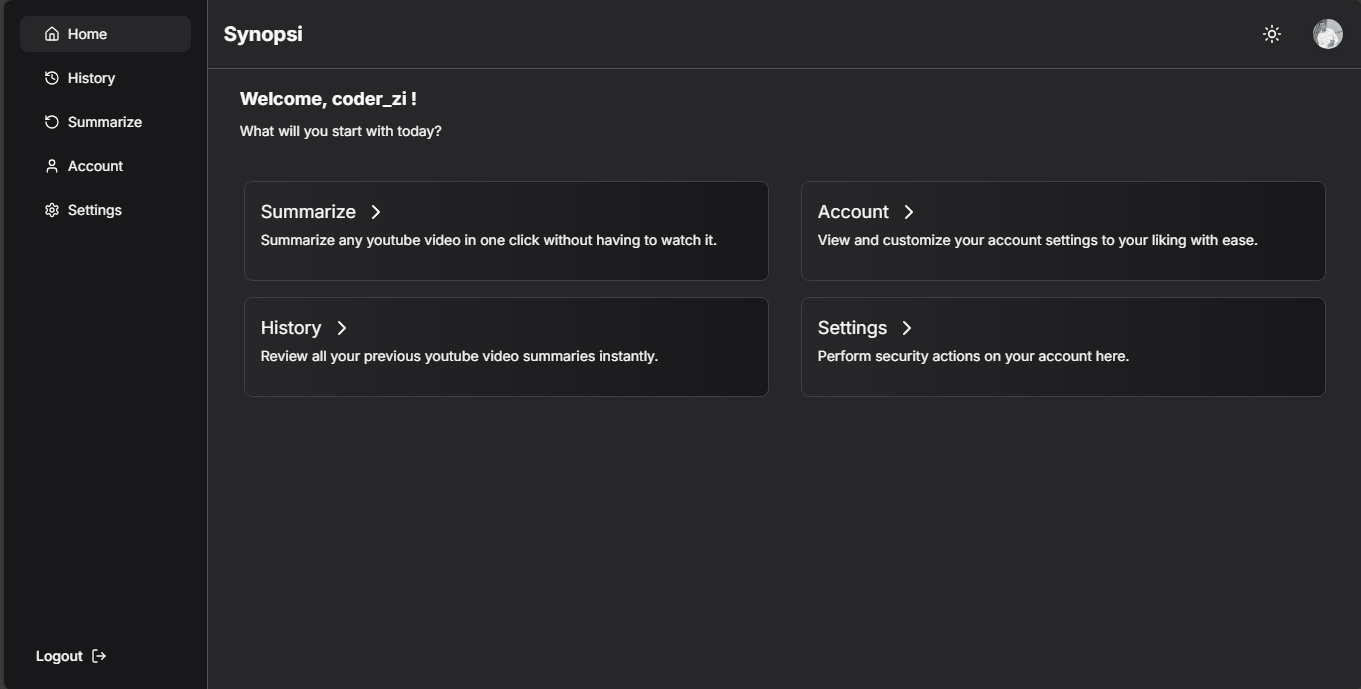Click 'Summarize any youtube video' description text
Screen dimensions: 1361x689
(489, 240)
